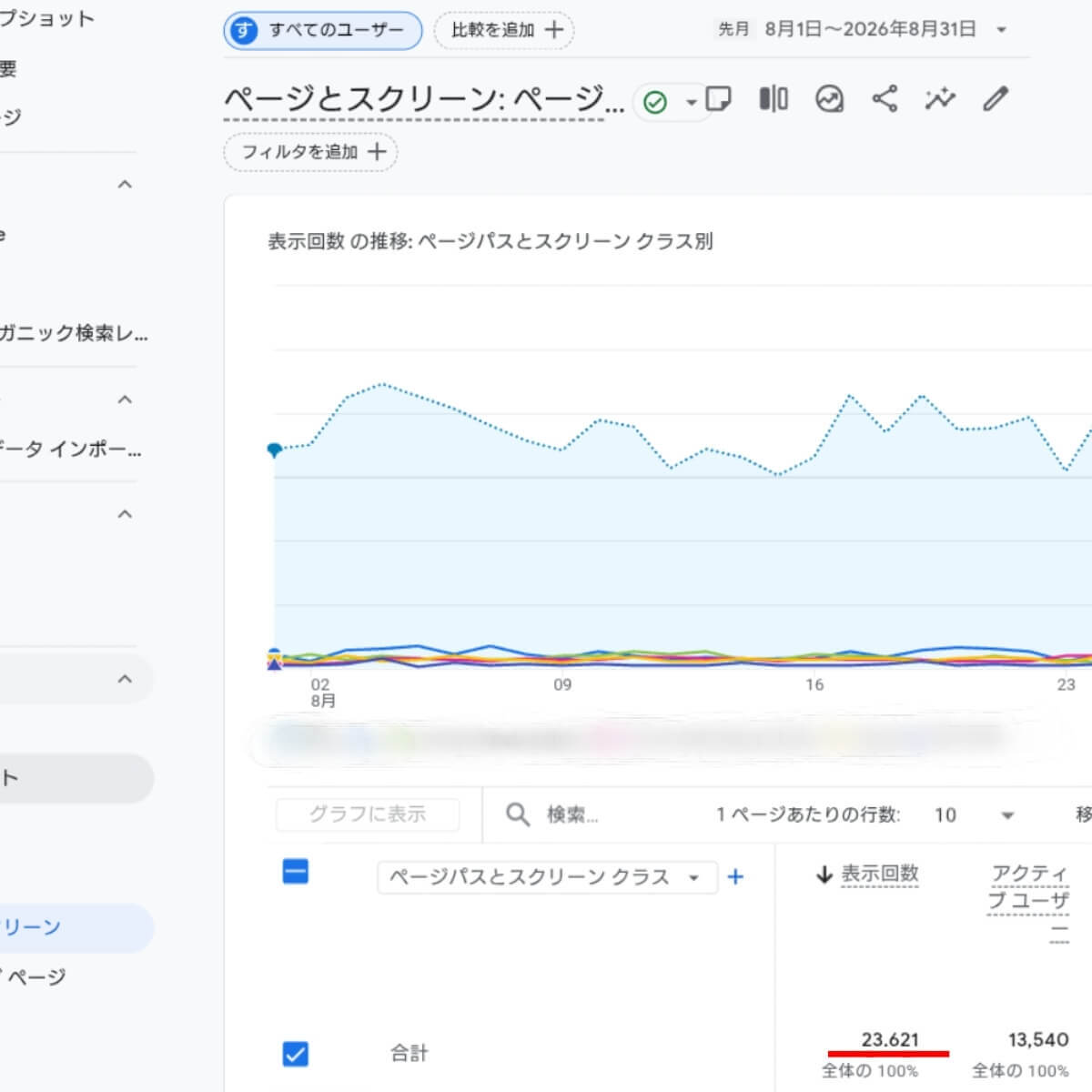This screenshot has height=1092, width=1092.
Task: Collapse the sidebar section above データ インポー
Action: [126, 399]
